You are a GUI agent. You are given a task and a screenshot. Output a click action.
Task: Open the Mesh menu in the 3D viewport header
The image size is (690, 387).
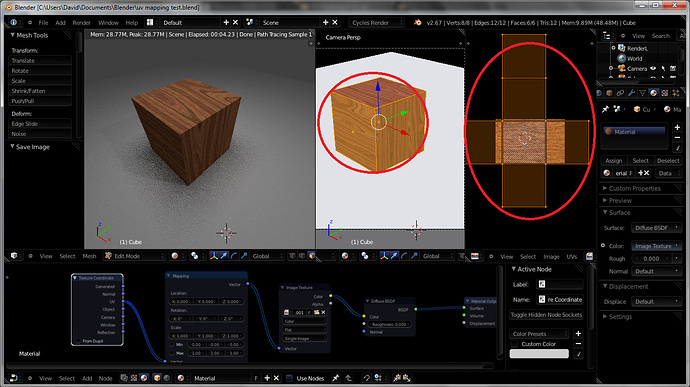pyautogui.click(x=89, y=256)
